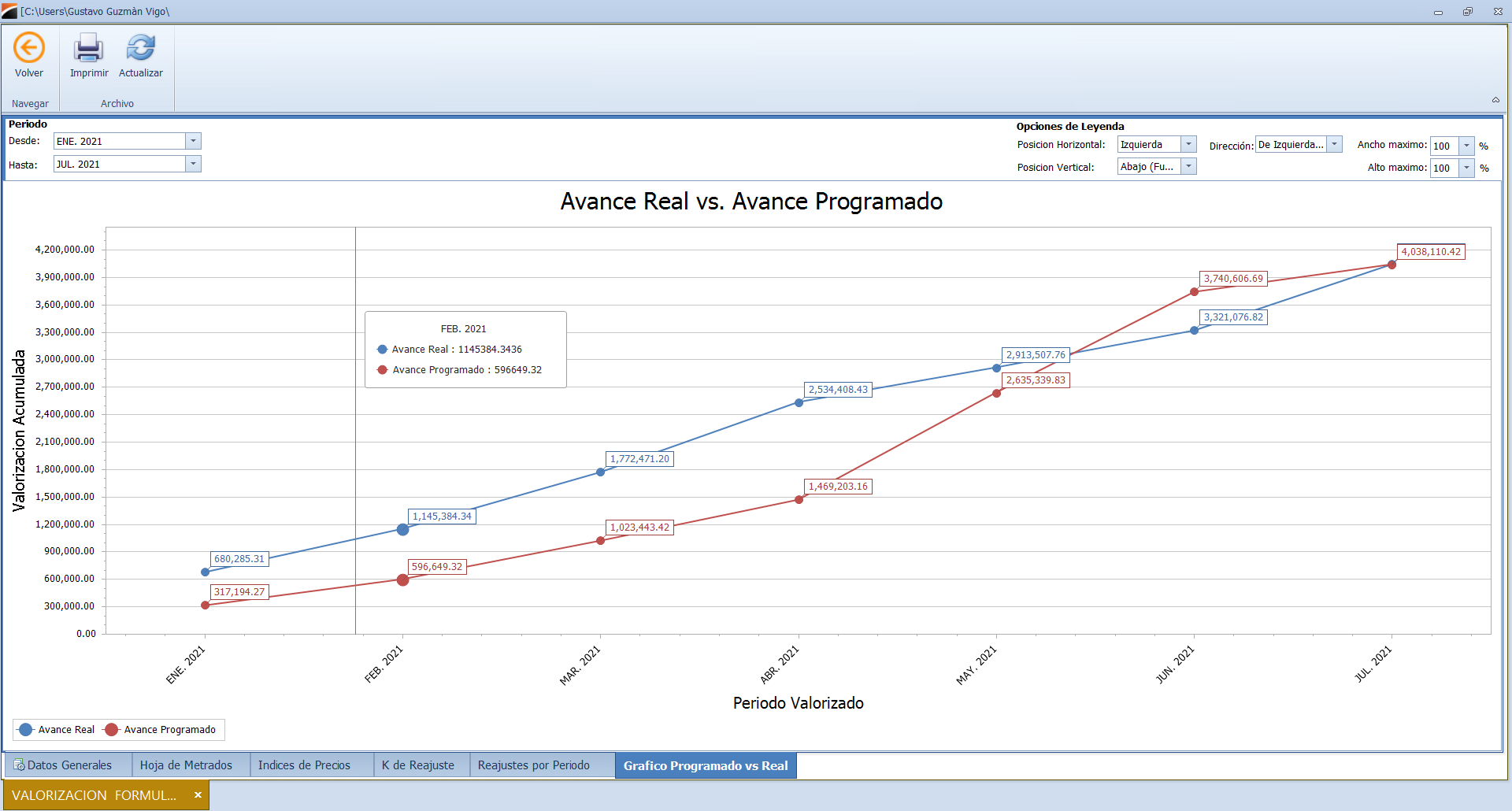
Task: Click the Actualizar refresh icon
Action: [141, 48]
